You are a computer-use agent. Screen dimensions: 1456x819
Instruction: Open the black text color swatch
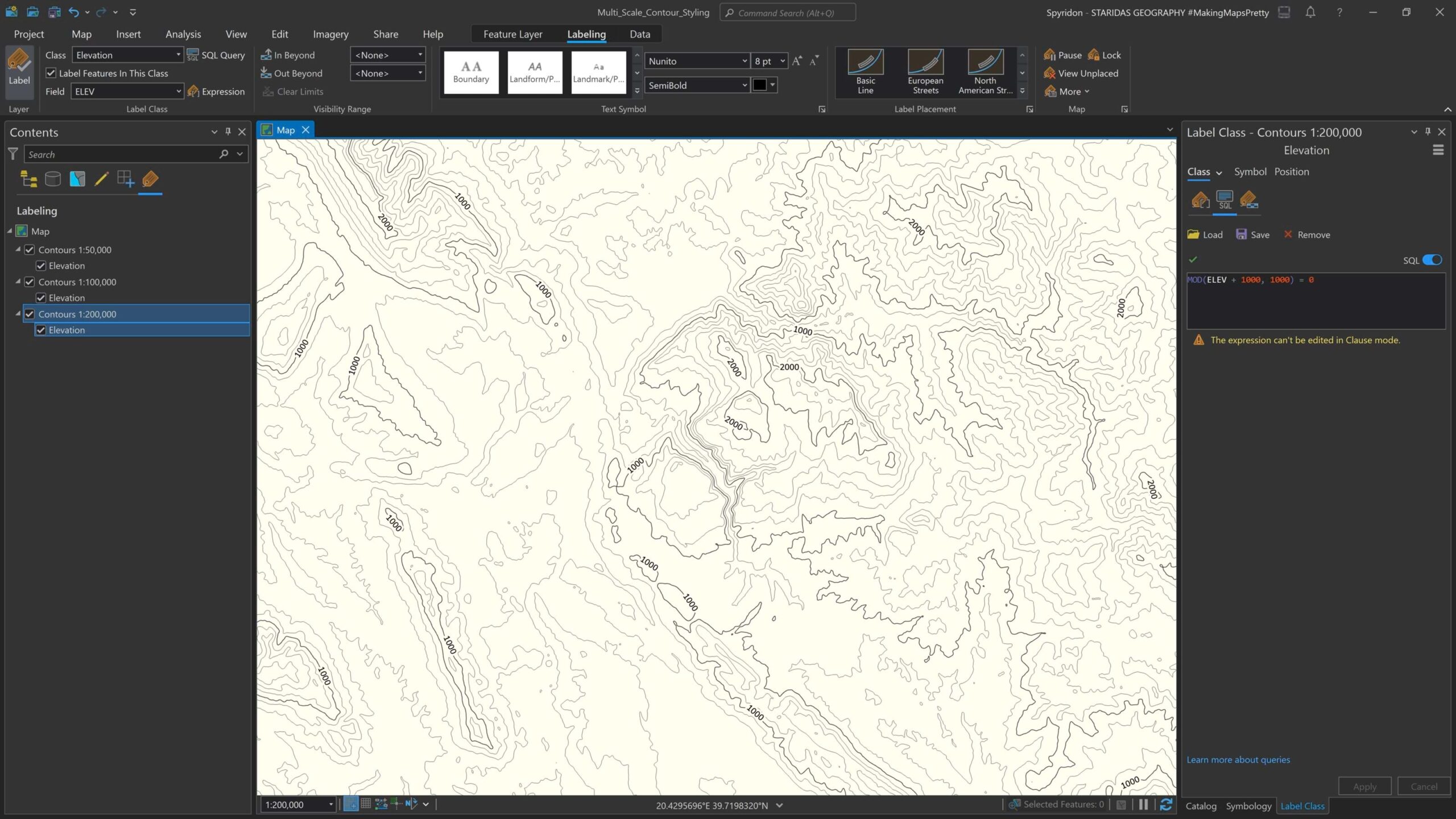(759, 85)
